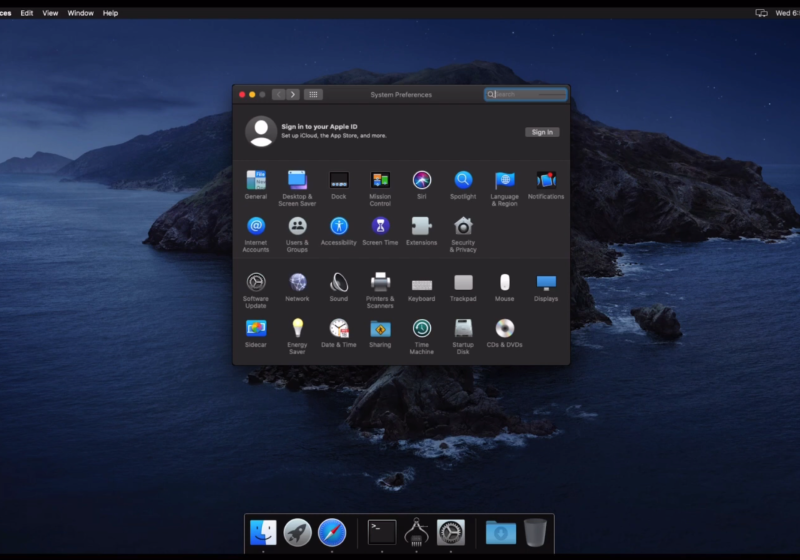The image size is (800, 560).
Task: Click the forward navigation arrow
Action: point(293,94)
